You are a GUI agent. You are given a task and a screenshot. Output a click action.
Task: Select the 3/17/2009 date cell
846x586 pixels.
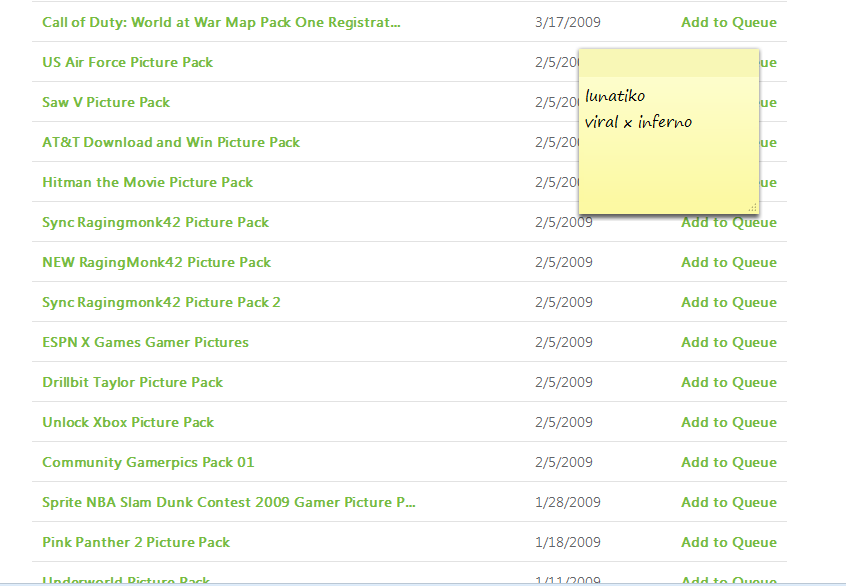[x=568, y=23]
